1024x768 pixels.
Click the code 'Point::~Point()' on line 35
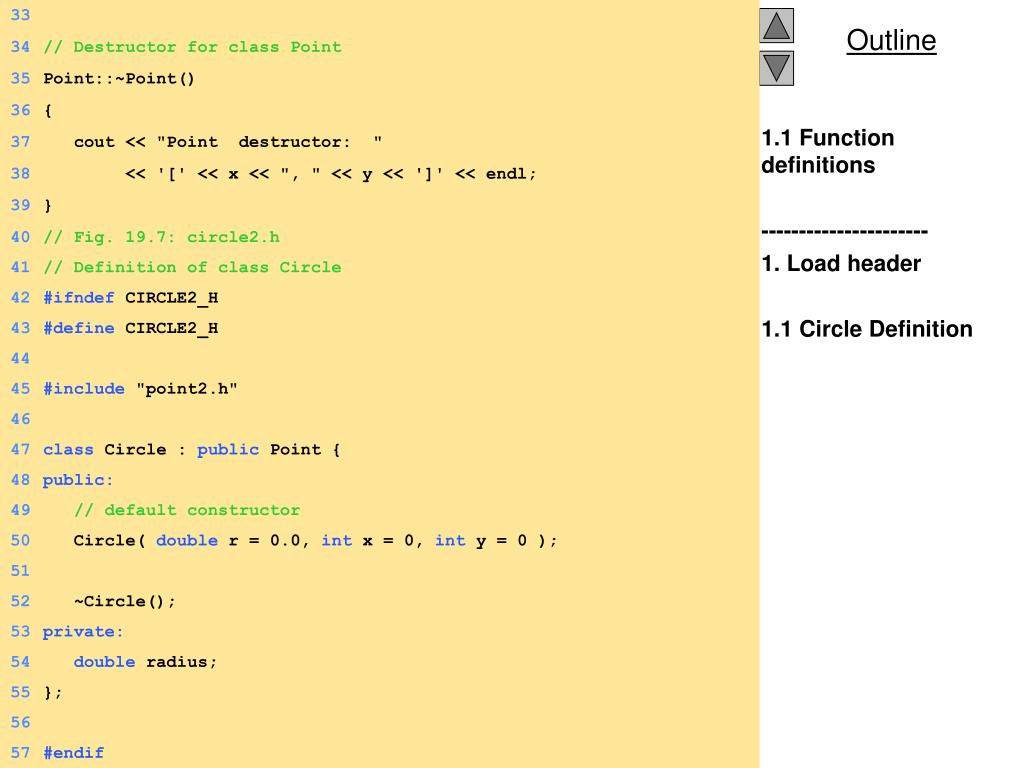(x=119, y=78)
